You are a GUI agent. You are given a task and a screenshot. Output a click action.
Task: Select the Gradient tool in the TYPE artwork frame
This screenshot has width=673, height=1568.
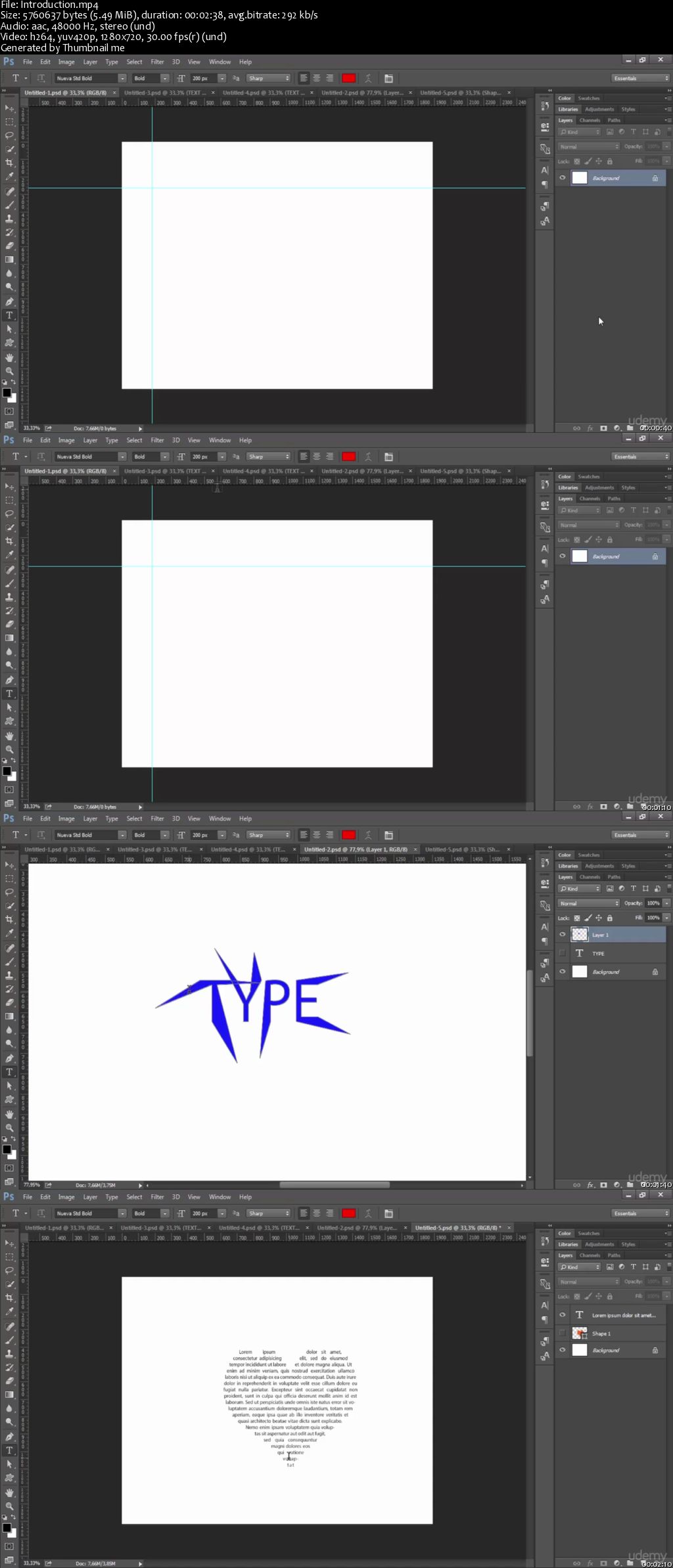(x=9, y=1016)
